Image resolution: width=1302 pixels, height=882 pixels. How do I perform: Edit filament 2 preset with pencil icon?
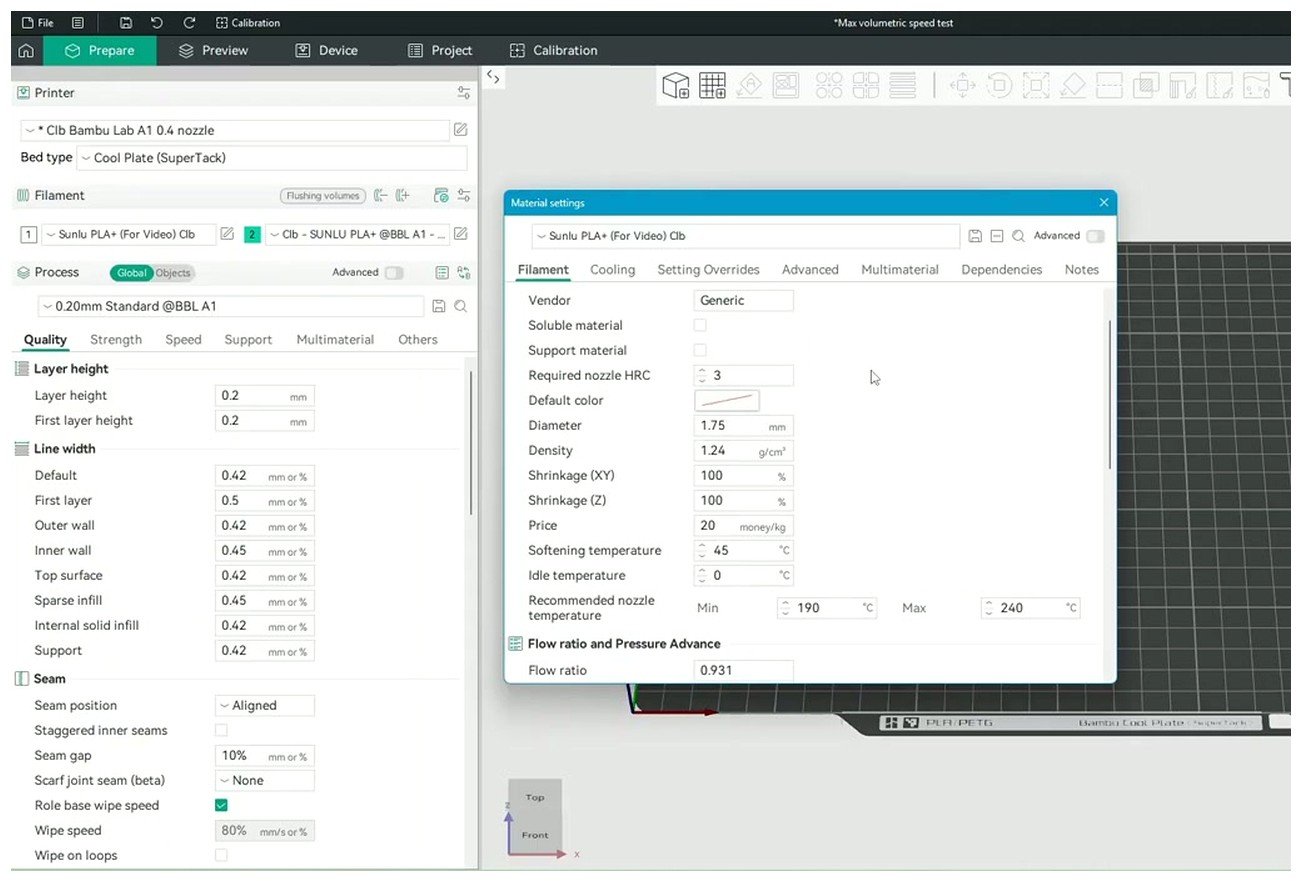[460, 234]
